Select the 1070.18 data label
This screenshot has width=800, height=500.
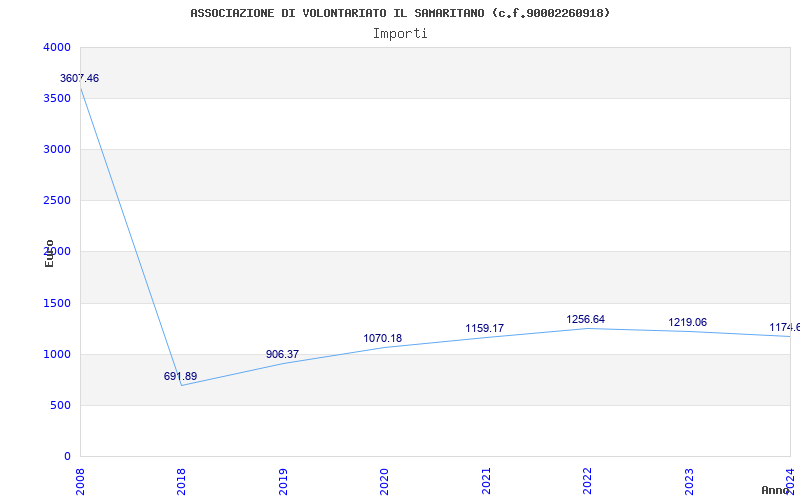(383, 338)
